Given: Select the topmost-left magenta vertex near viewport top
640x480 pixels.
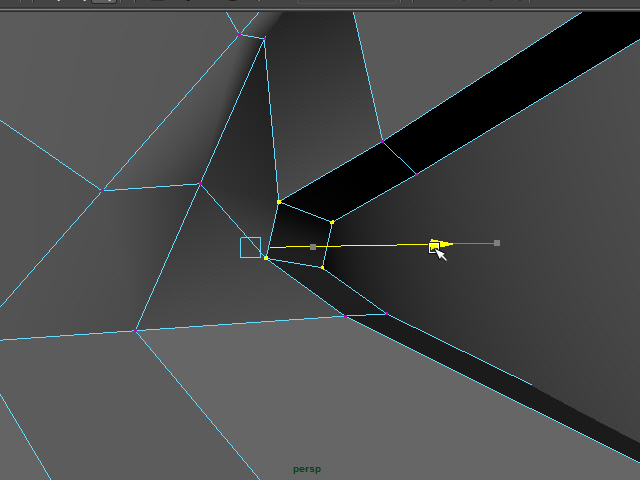Looking at the screenshot, I should click(239, 35).
